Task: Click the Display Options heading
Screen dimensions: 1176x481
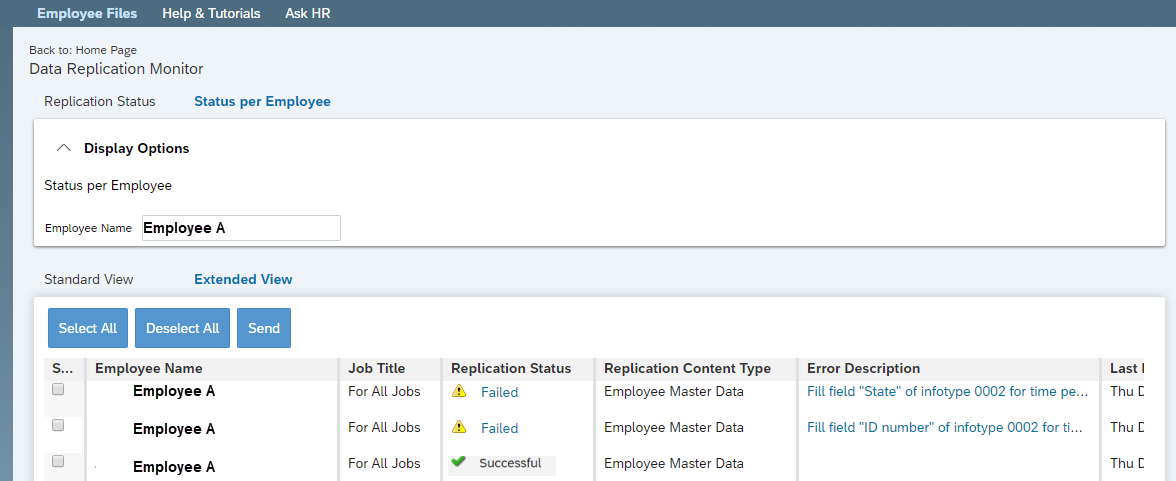Action: coord(136,149)
